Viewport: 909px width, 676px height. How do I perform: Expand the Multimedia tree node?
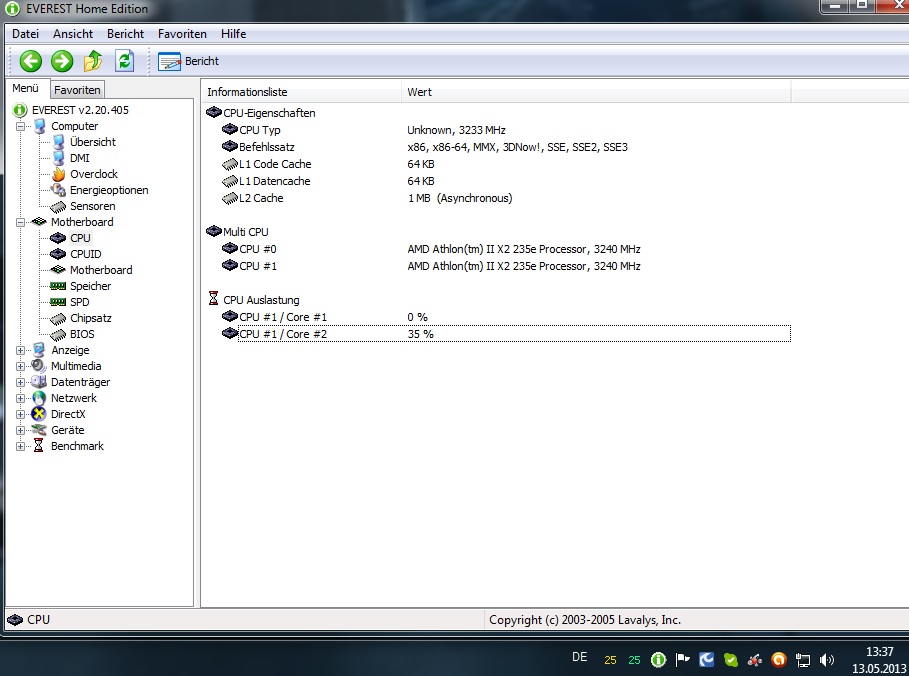(20, 366)
